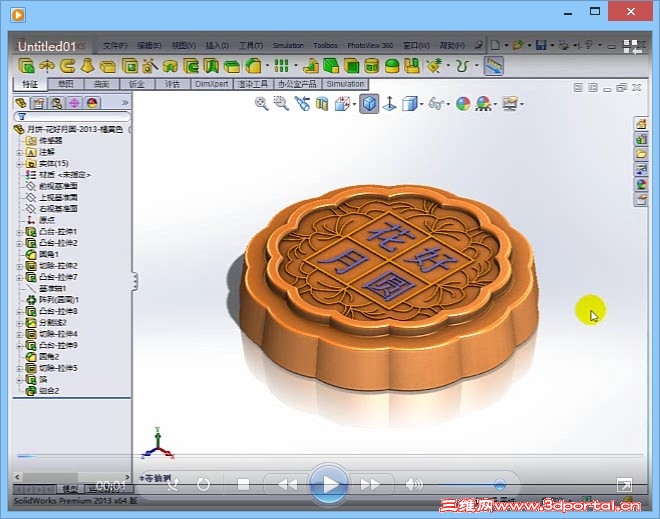
Task: Select the Dome tool icon
Action: (x=392, y=66)
